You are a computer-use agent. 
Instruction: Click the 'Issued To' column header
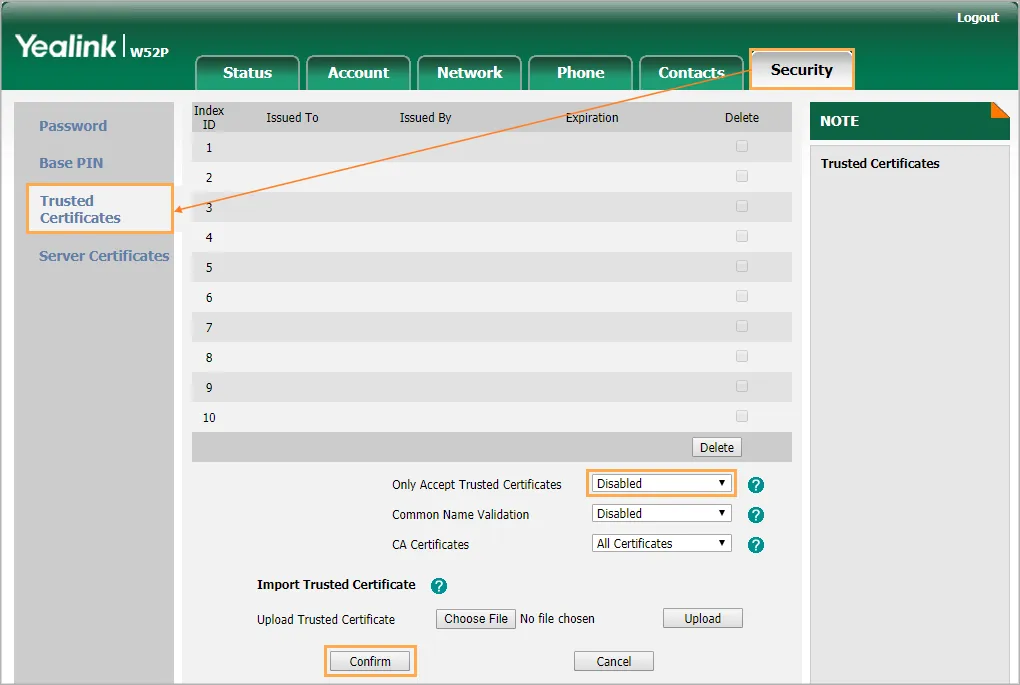point(292,118)
